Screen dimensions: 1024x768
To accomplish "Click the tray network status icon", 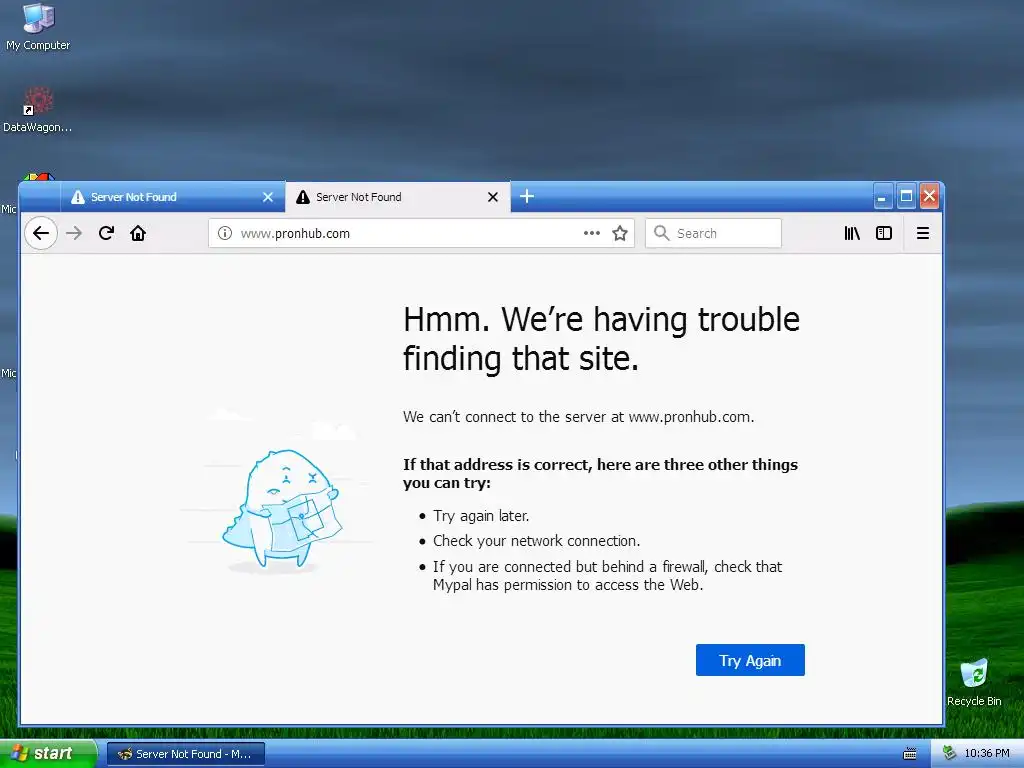I will [x=949, y=753].
